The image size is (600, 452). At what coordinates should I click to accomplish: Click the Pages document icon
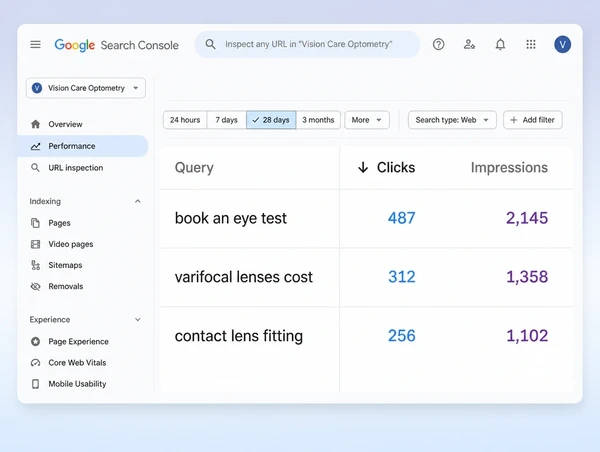(x=35, y=223)
